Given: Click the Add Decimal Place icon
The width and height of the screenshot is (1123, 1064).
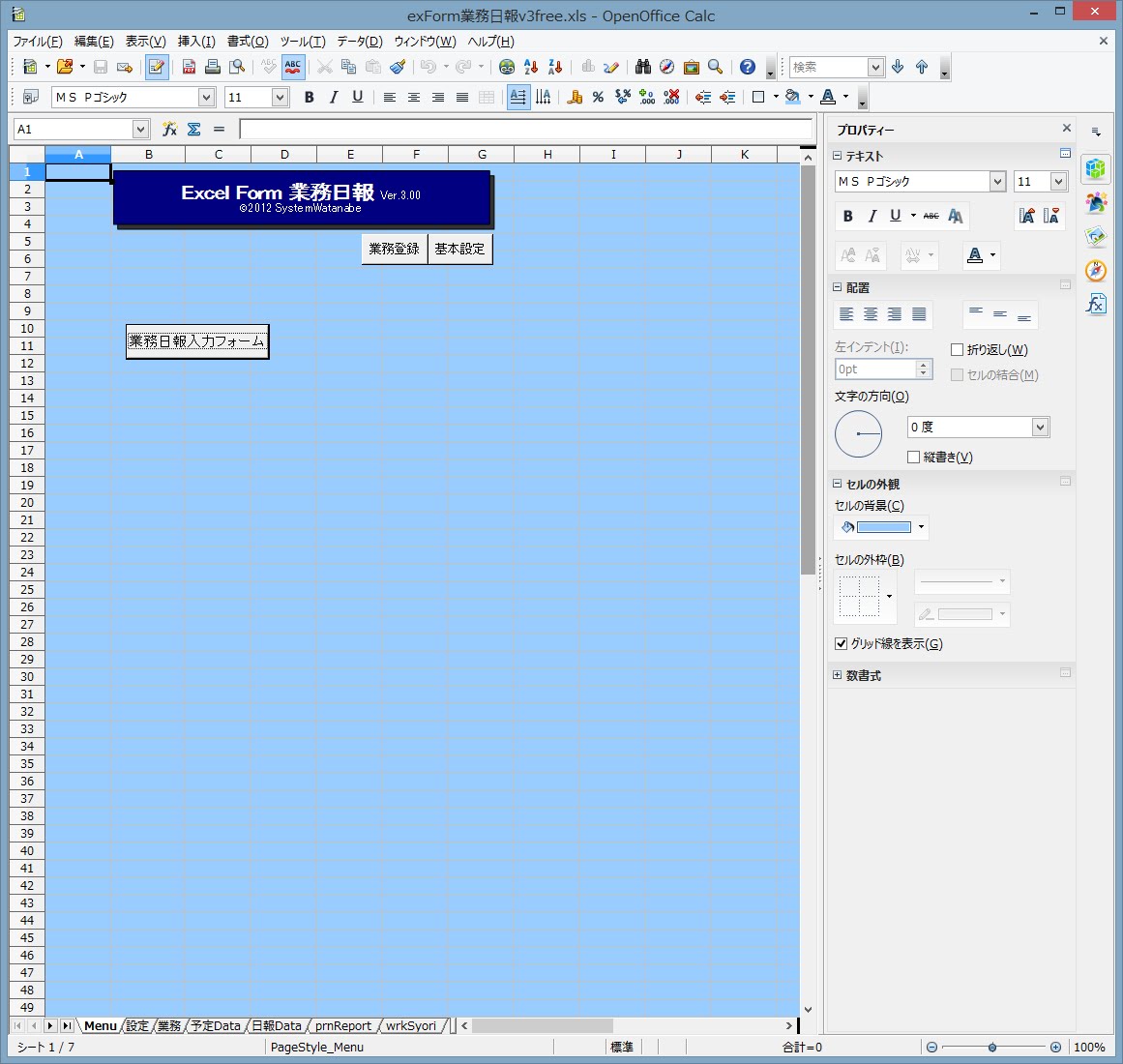Looking at the screenshot, I should click(x=647, y=98).
